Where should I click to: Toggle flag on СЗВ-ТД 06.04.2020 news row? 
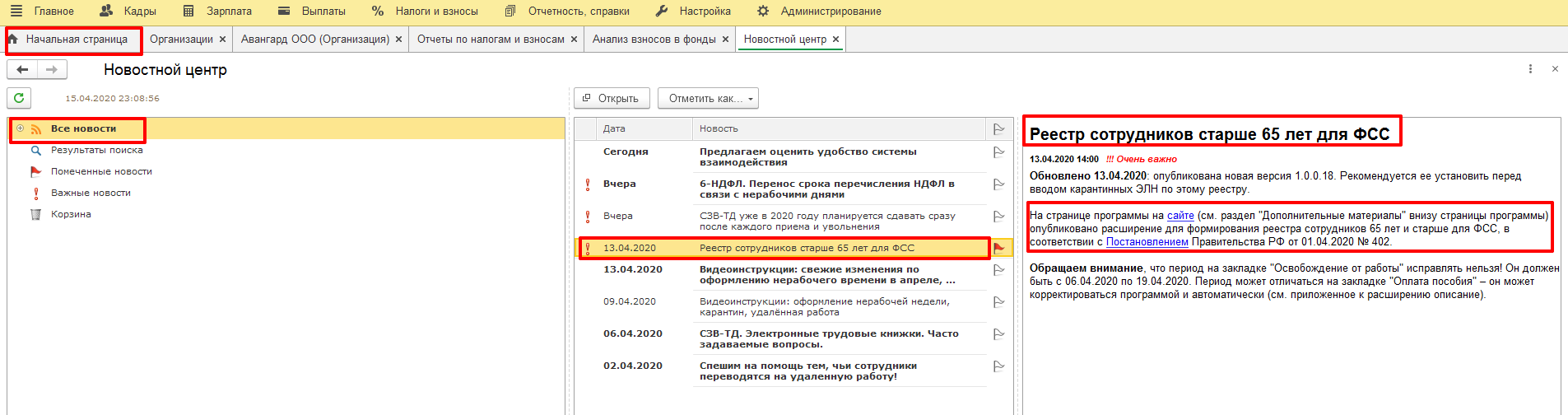pos(998,334)
